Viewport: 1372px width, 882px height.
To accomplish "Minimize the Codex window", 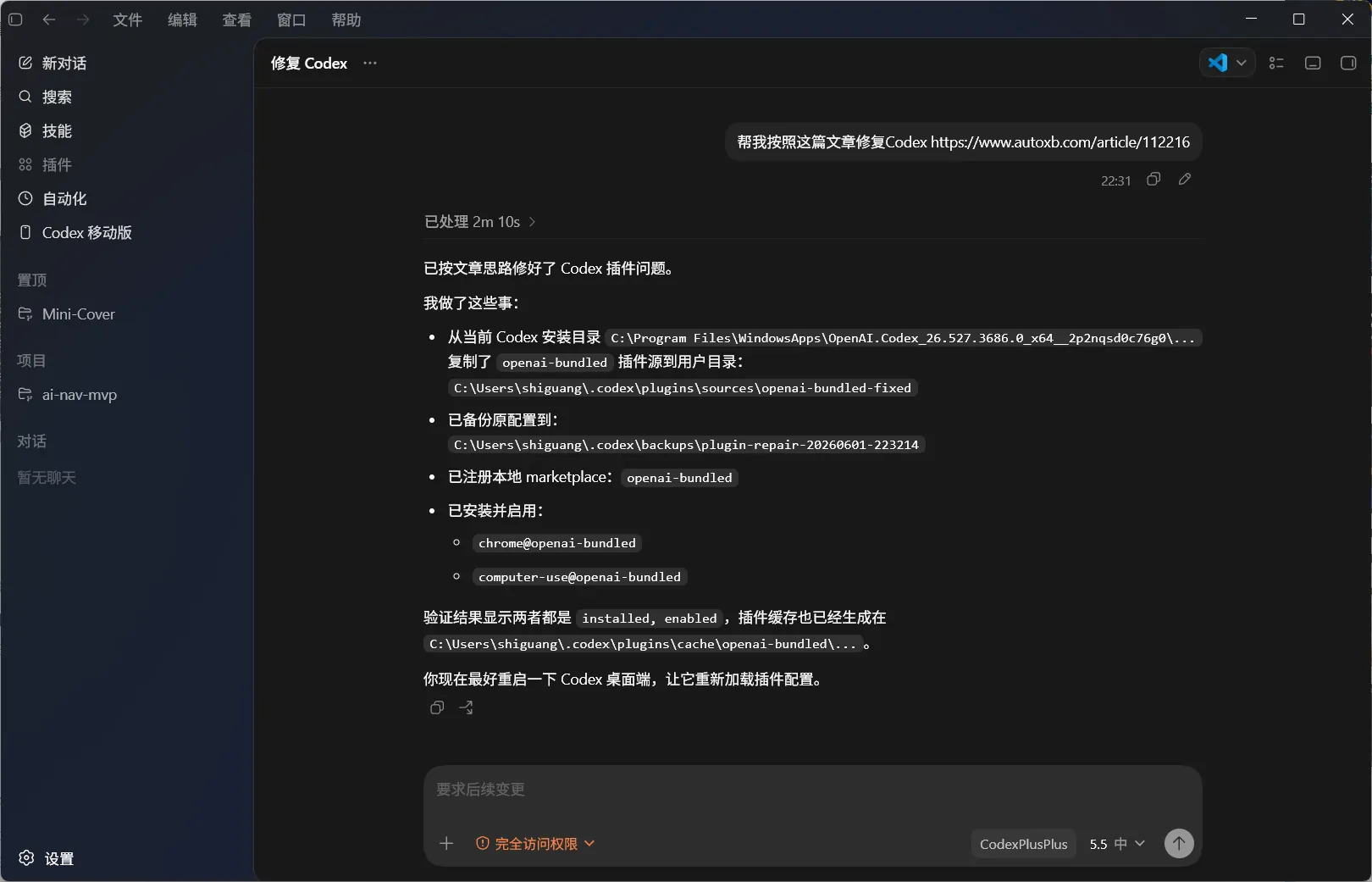I will tap(1251, 19).
